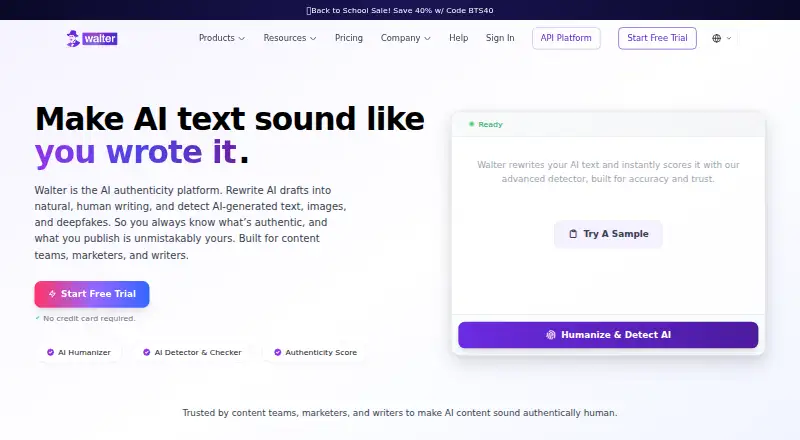Select the AI Humanizer badge
The width and height of the screenshot is (800, 440).
pyautogui.click(x=79, y=352)
